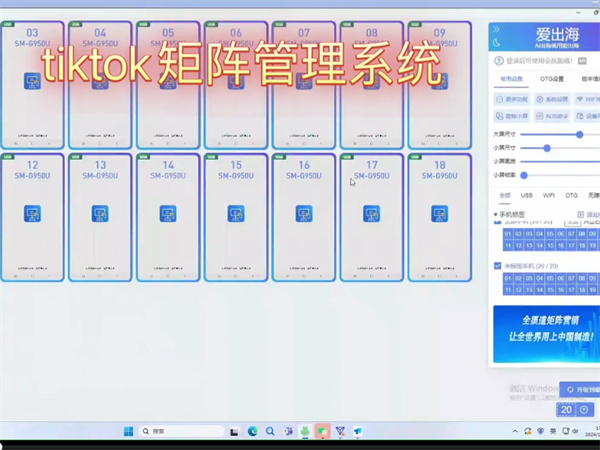Collapse the side panel with double-chevron icon
600x450 pixels.
point(496,29)
